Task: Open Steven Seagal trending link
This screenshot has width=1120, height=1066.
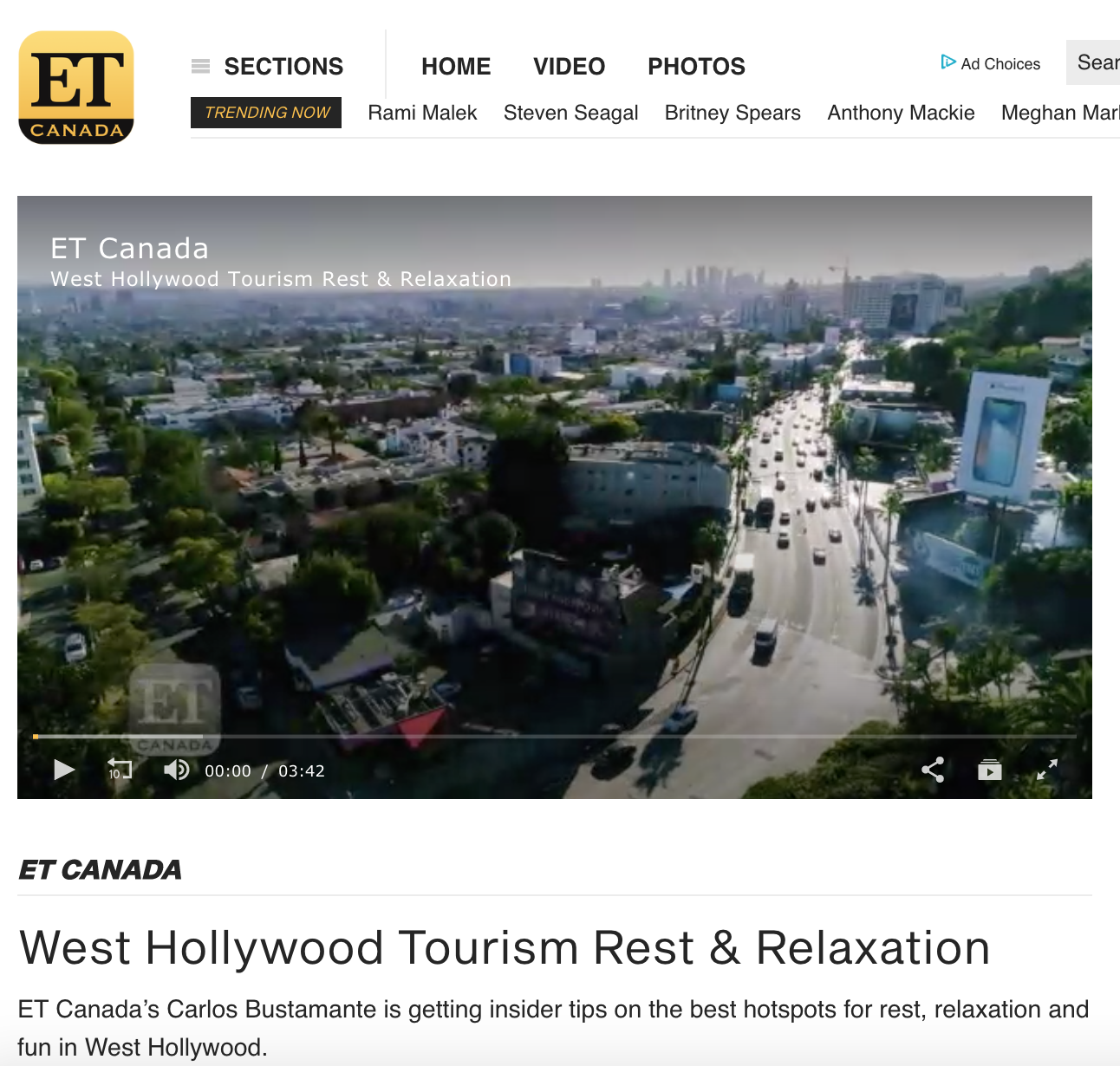Action: [x=571, y=113]
